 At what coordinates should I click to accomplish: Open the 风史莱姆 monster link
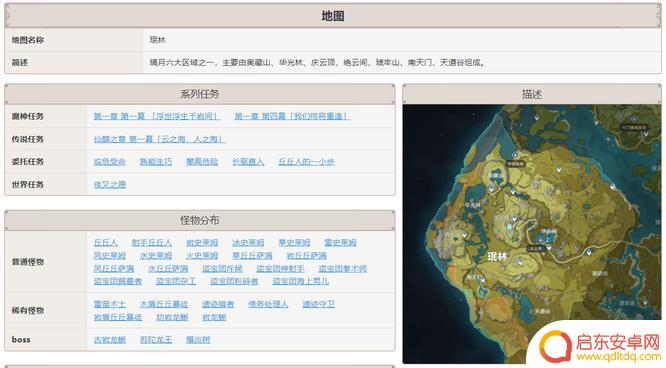pyautogui.click(x=110, y=255)
